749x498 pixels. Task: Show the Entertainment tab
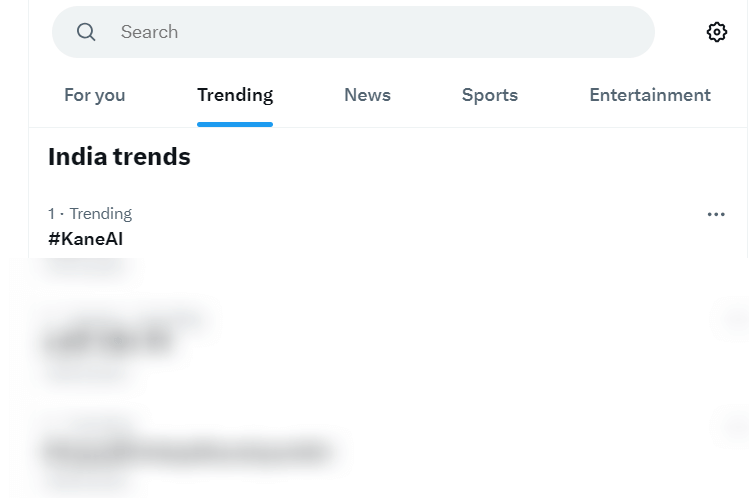[x=650, y=95]
